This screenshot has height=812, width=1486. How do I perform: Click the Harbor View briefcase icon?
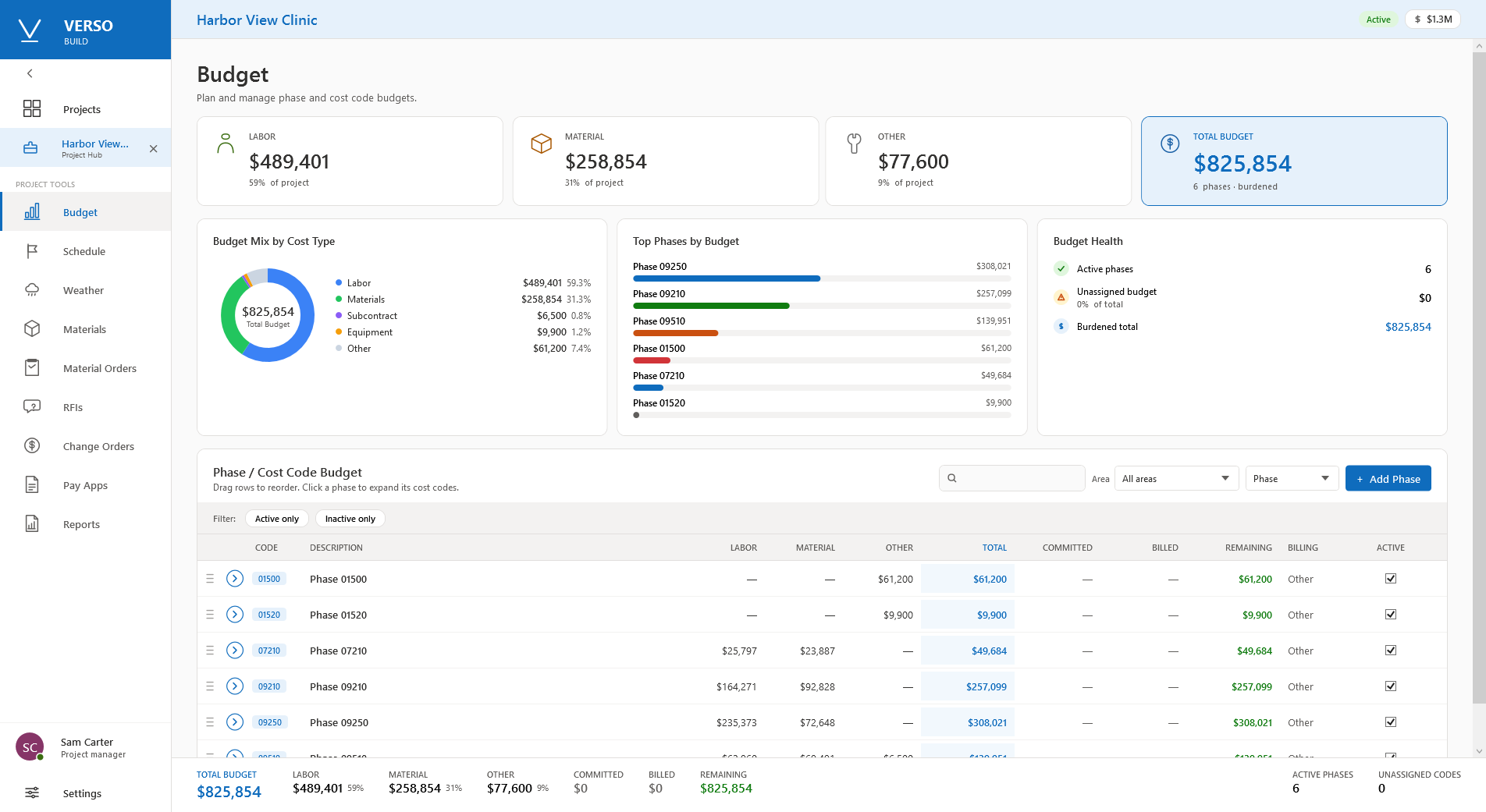30,148
